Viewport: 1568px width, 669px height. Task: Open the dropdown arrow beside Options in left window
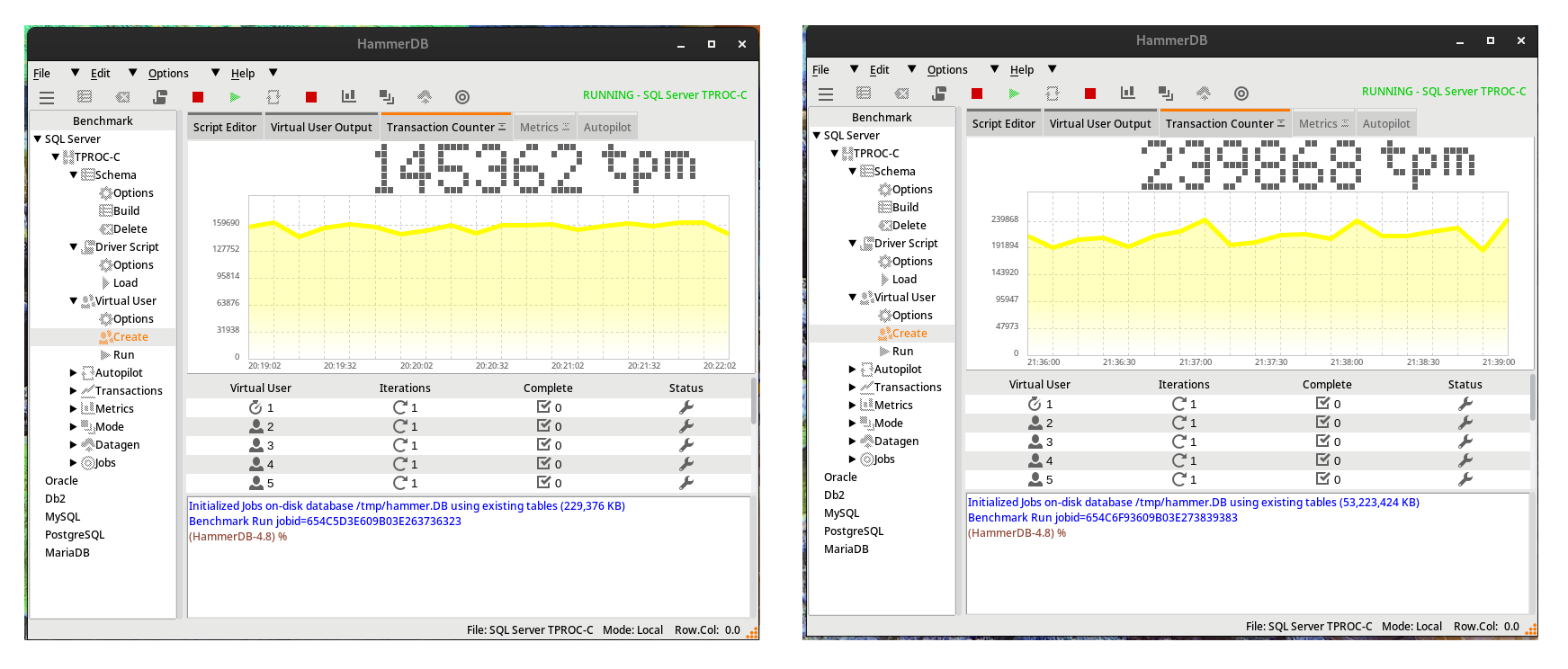tap(216, 73)
